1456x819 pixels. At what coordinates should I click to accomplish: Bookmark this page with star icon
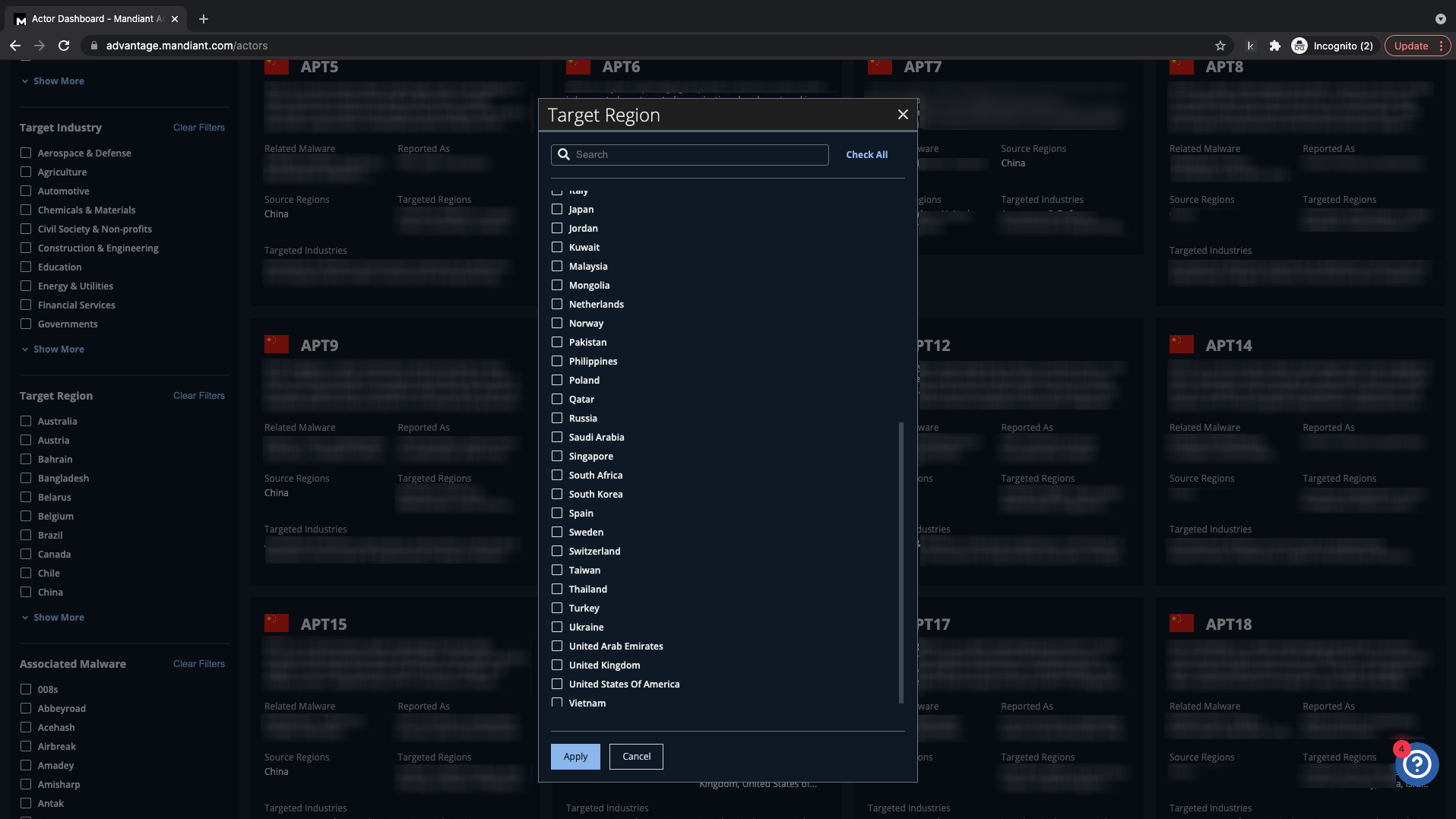pyautogui.click(x=1220, y=46)
